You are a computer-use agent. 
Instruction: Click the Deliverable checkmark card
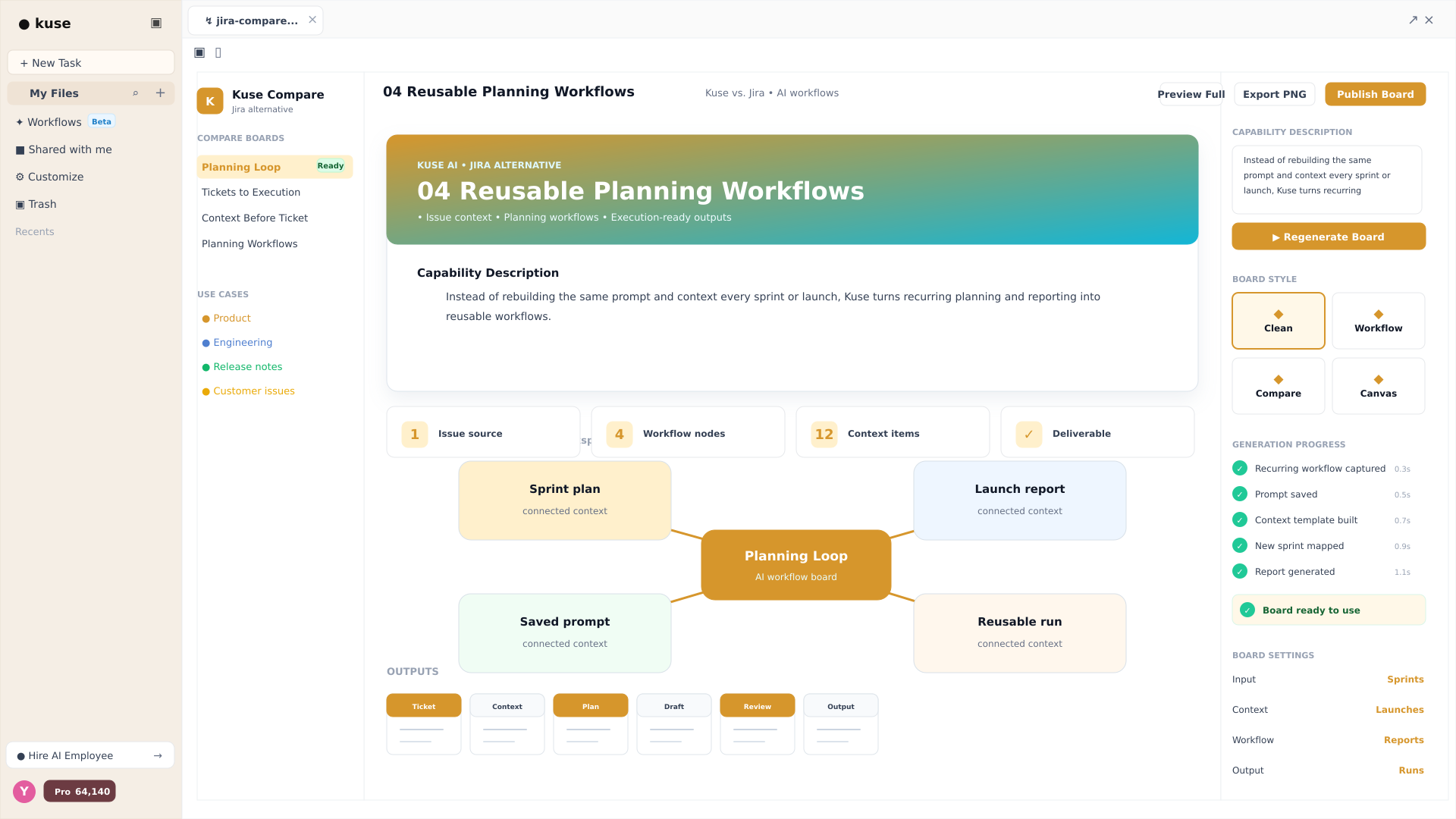coord(1097,432)
